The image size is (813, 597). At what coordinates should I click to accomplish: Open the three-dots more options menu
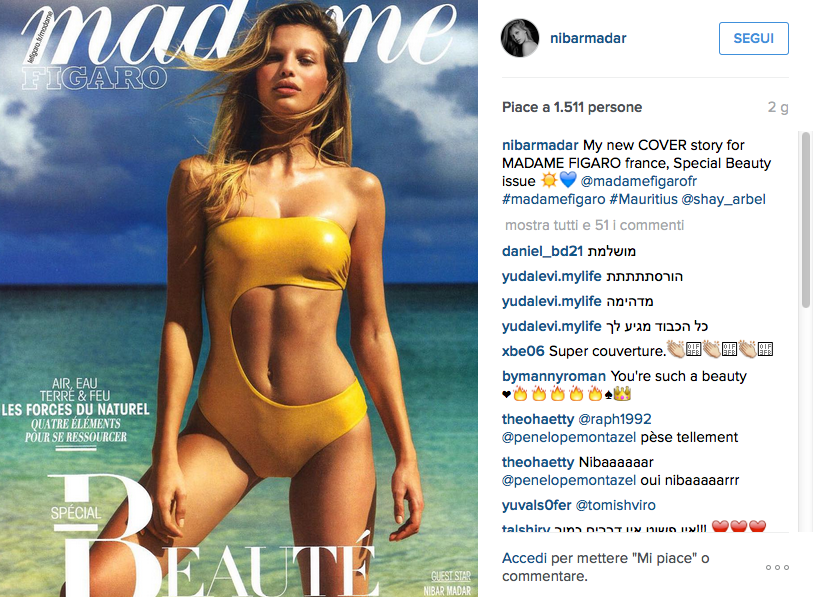coord(777,567)
